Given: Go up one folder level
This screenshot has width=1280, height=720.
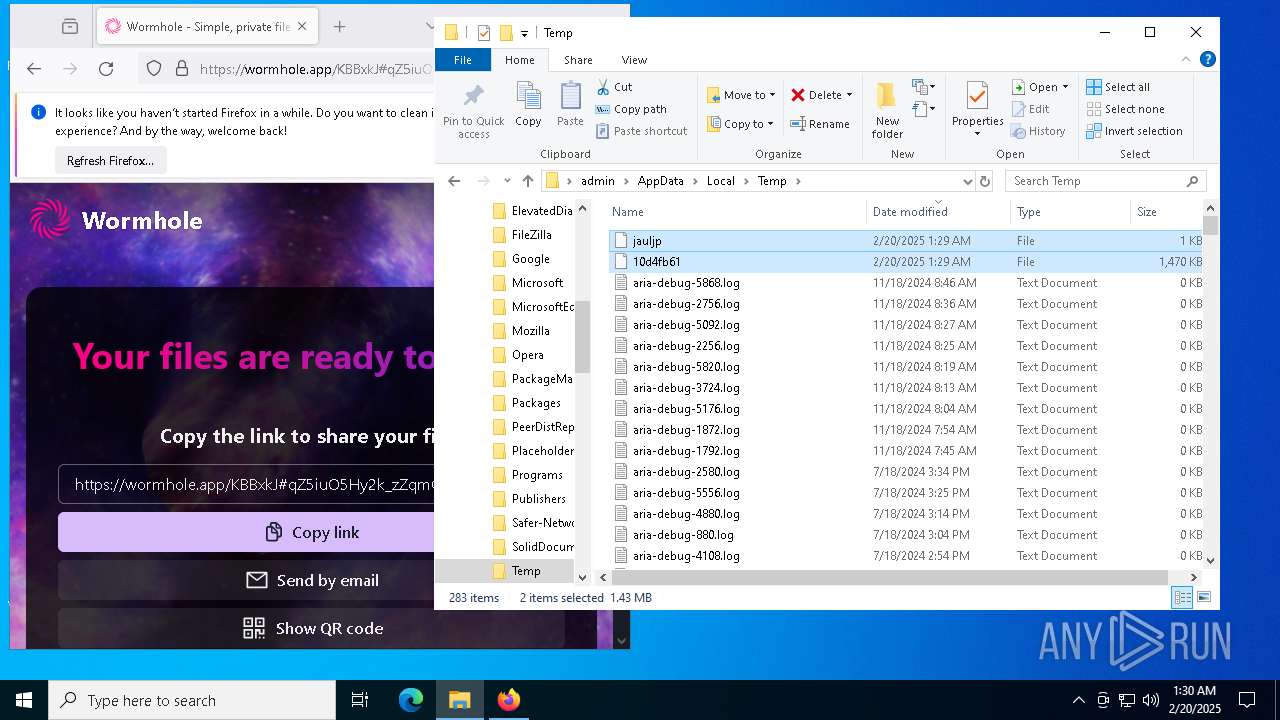Looking at the screenshot, I should click(528, 181).
